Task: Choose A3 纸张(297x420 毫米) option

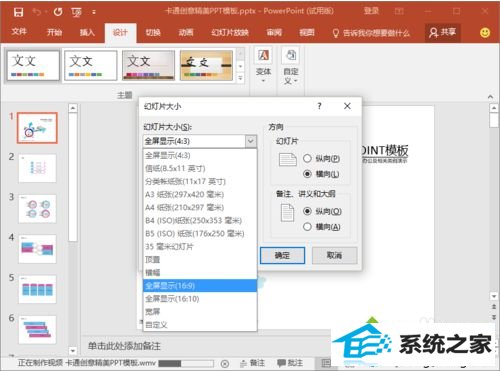Action: 200,194
